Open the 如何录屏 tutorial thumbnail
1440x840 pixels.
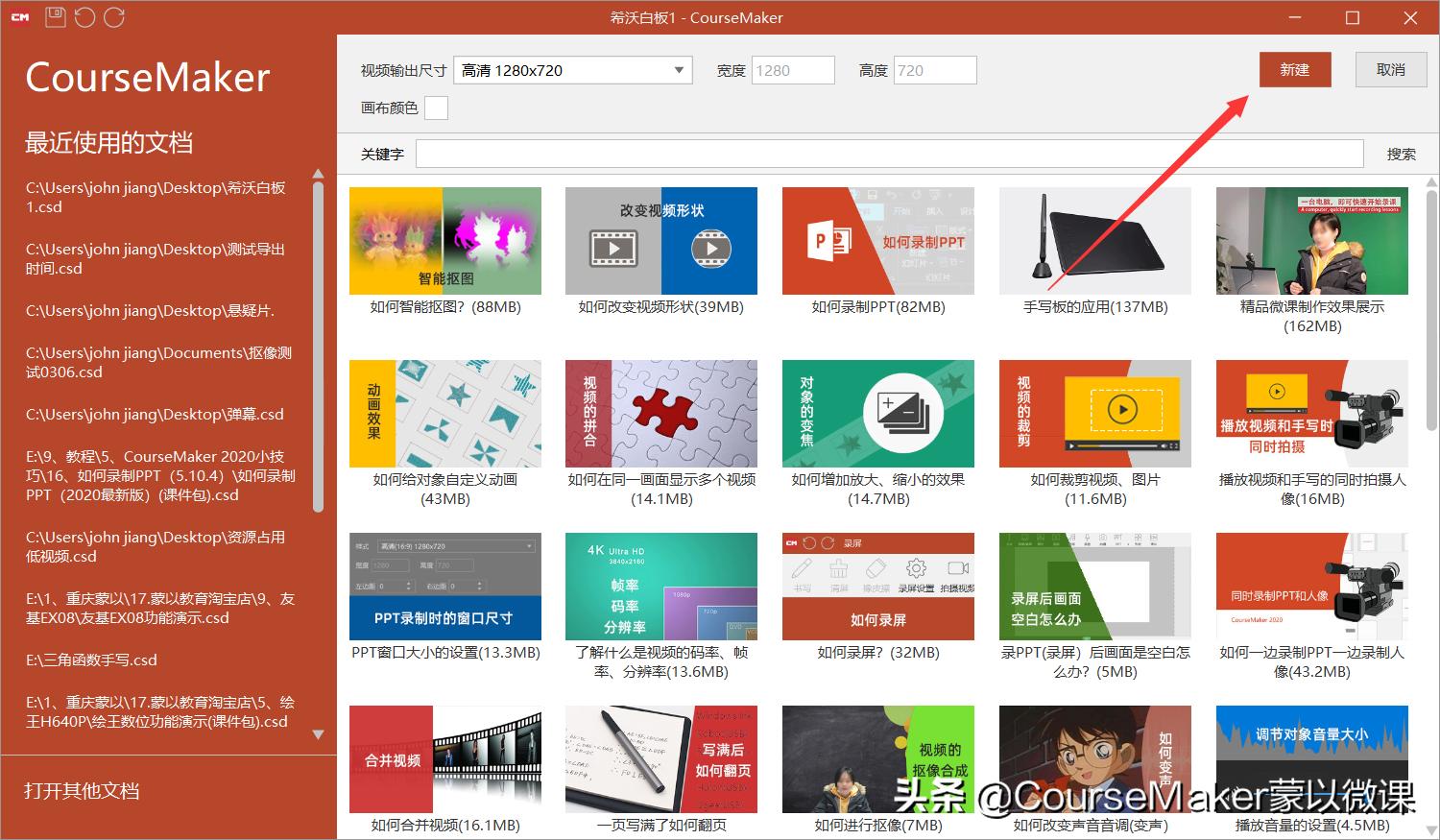877,586
